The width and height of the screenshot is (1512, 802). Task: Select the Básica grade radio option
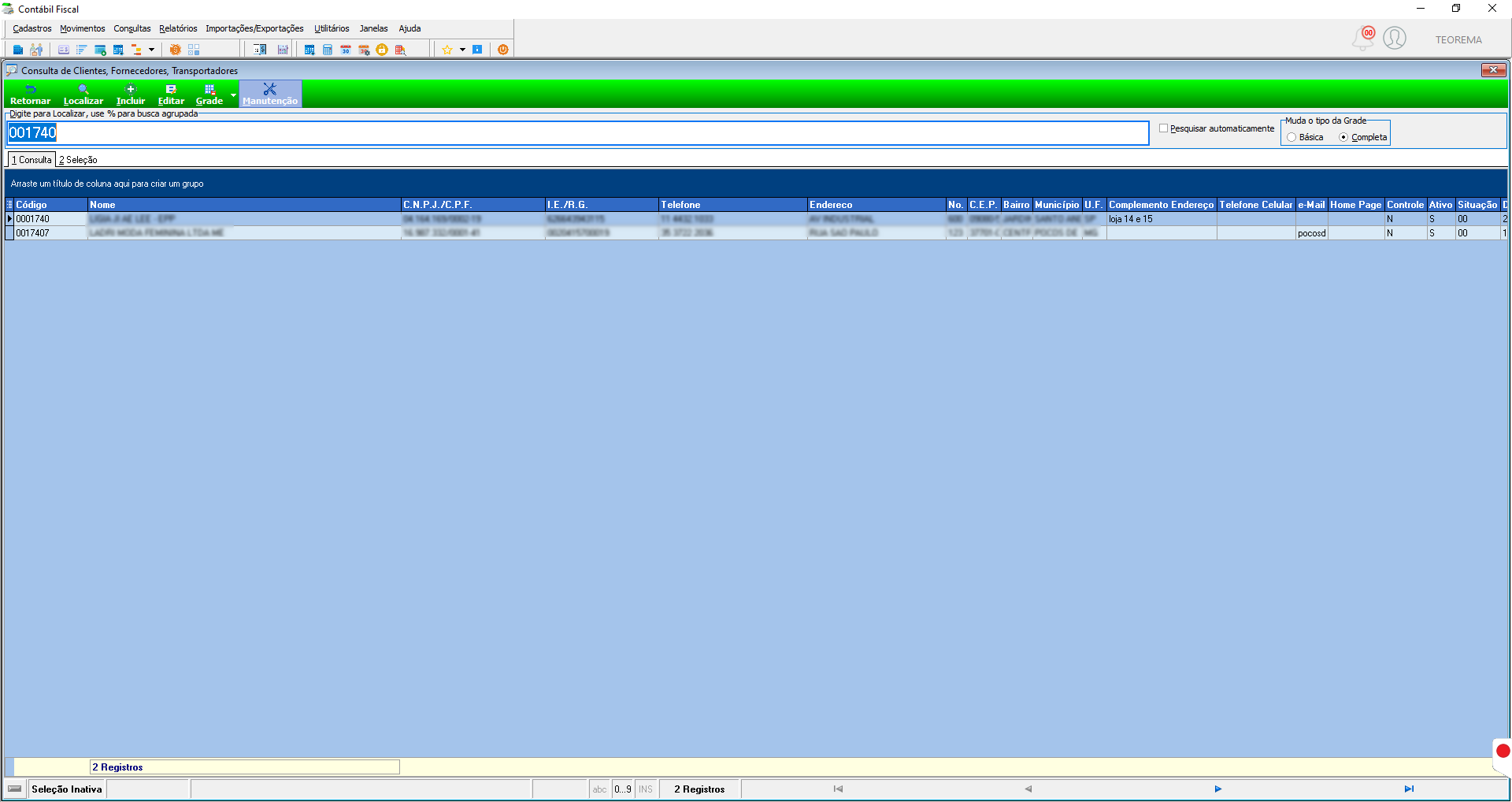tap(1291, 138)
